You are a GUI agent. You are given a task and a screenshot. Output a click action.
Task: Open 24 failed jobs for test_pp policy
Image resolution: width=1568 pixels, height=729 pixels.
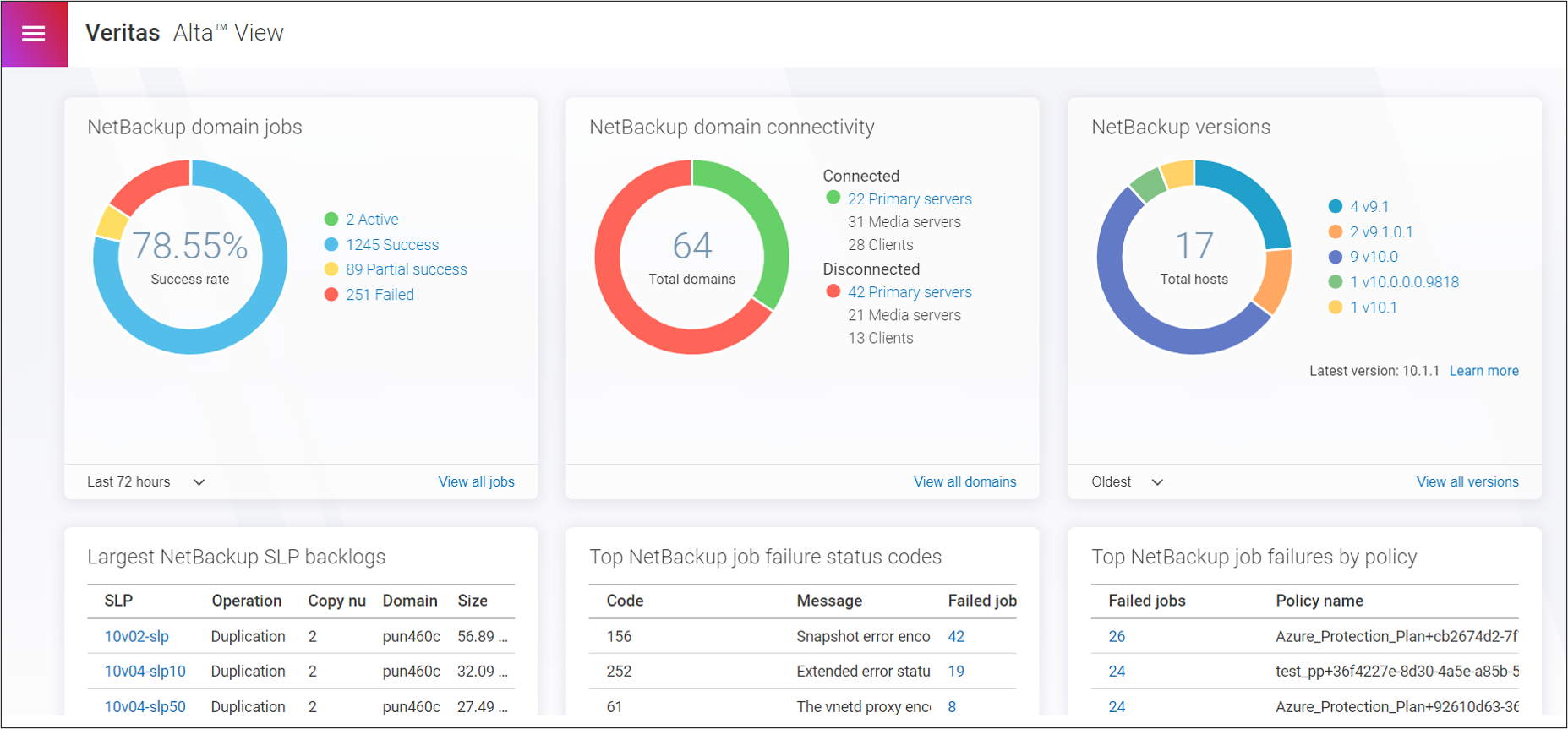1117,672
